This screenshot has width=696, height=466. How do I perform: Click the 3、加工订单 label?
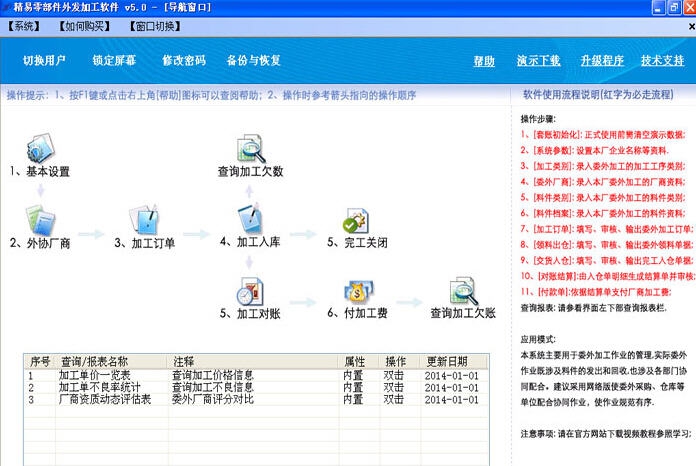145,243
